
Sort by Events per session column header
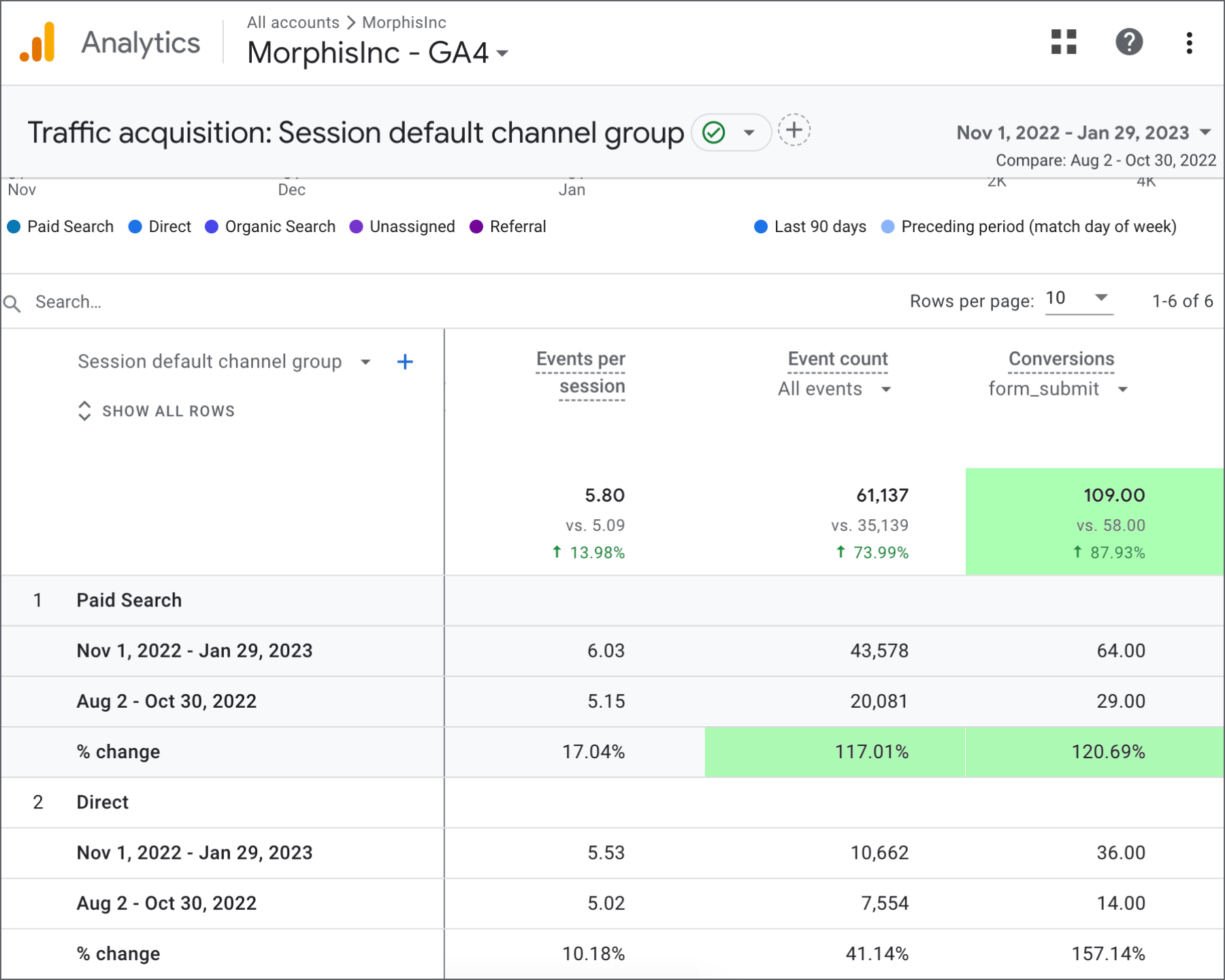pyautogui.click(x=581, y=372)
